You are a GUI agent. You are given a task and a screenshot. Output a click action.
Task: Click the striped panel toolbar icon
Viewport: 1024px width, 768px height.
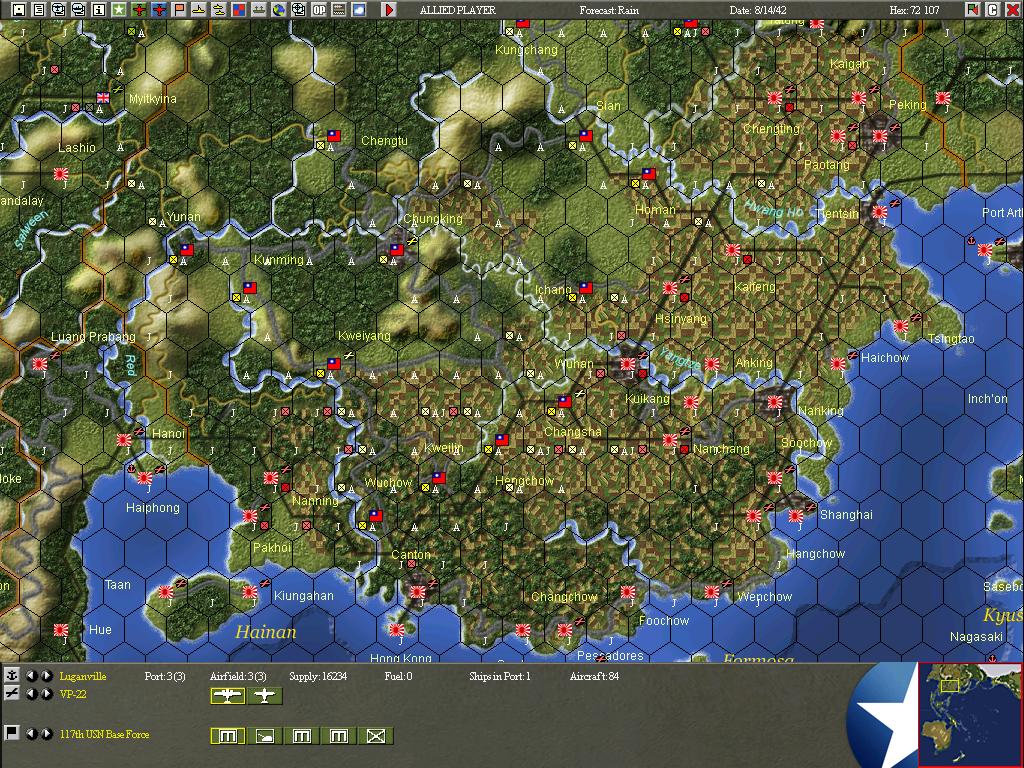pyautogui.click(x=339, y=10)
